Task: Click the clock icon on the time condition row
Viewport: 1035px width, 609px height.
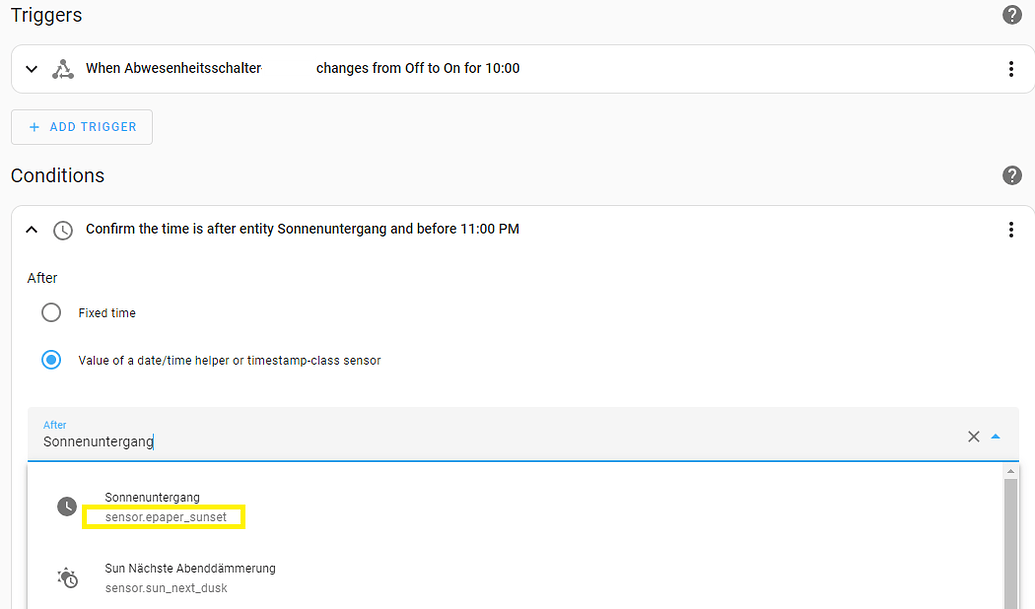Action: coord(63,230)
